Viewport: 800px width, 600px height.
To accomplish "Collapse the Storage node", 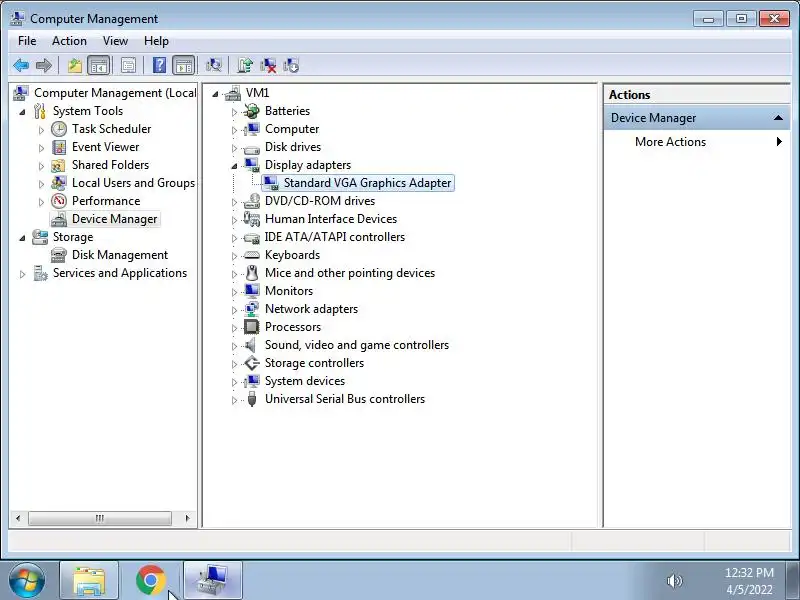I will (x=22, y=238).
